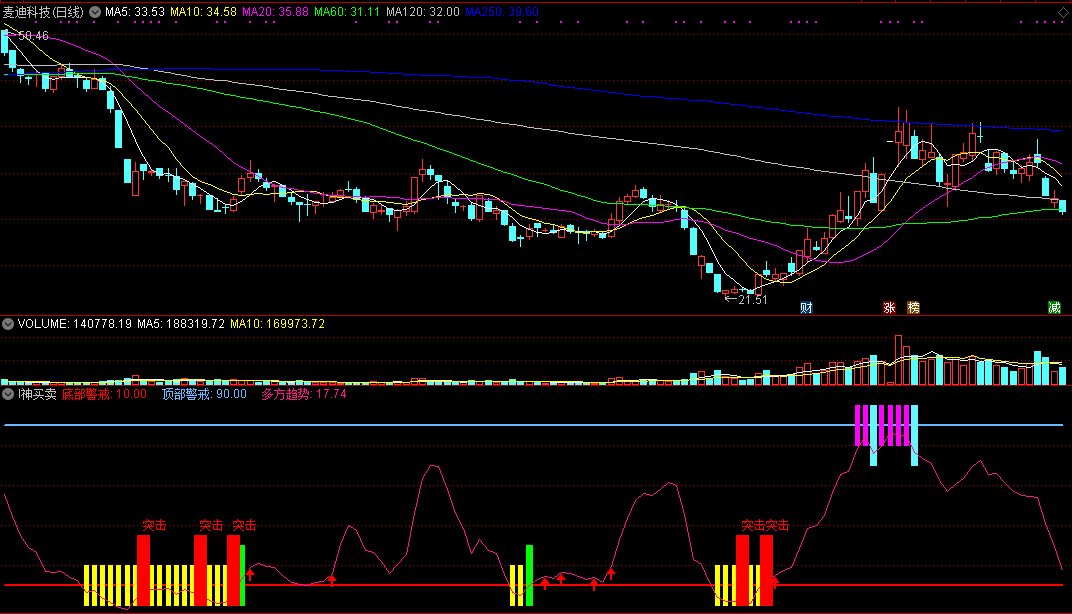This screenshot has height=614, width=1072.
Task: Click the 50.46 high price label
Action: [34, 36]
